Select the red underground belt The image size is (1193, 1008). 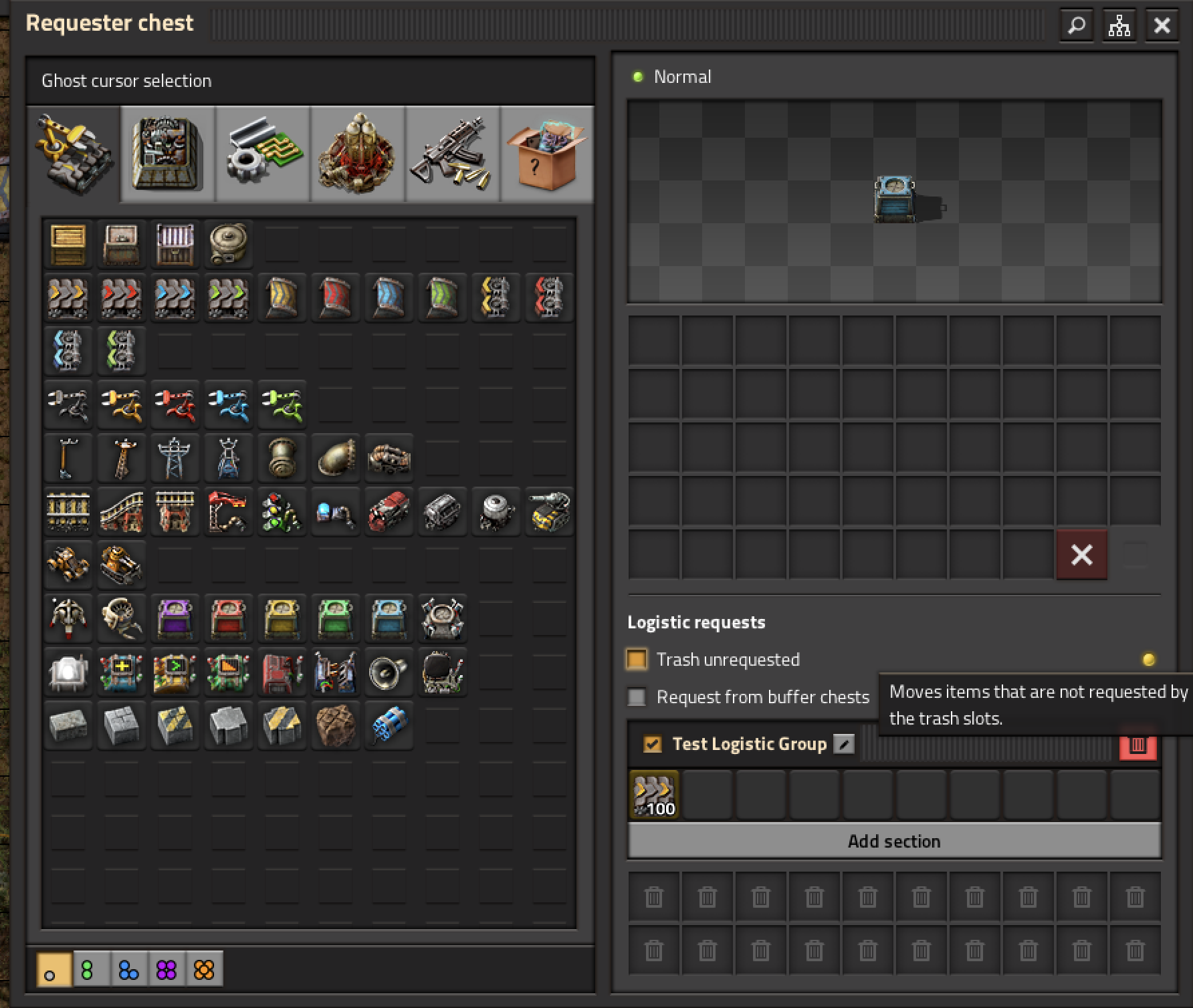coord(336,298)
